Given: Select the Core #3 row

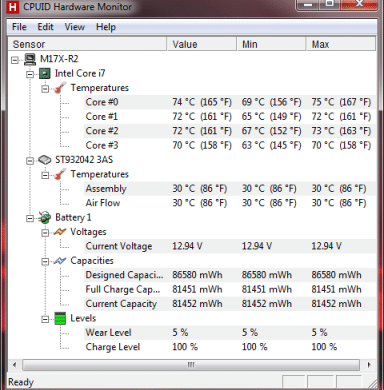Looking at the screenshot, I should pos(230,145).
